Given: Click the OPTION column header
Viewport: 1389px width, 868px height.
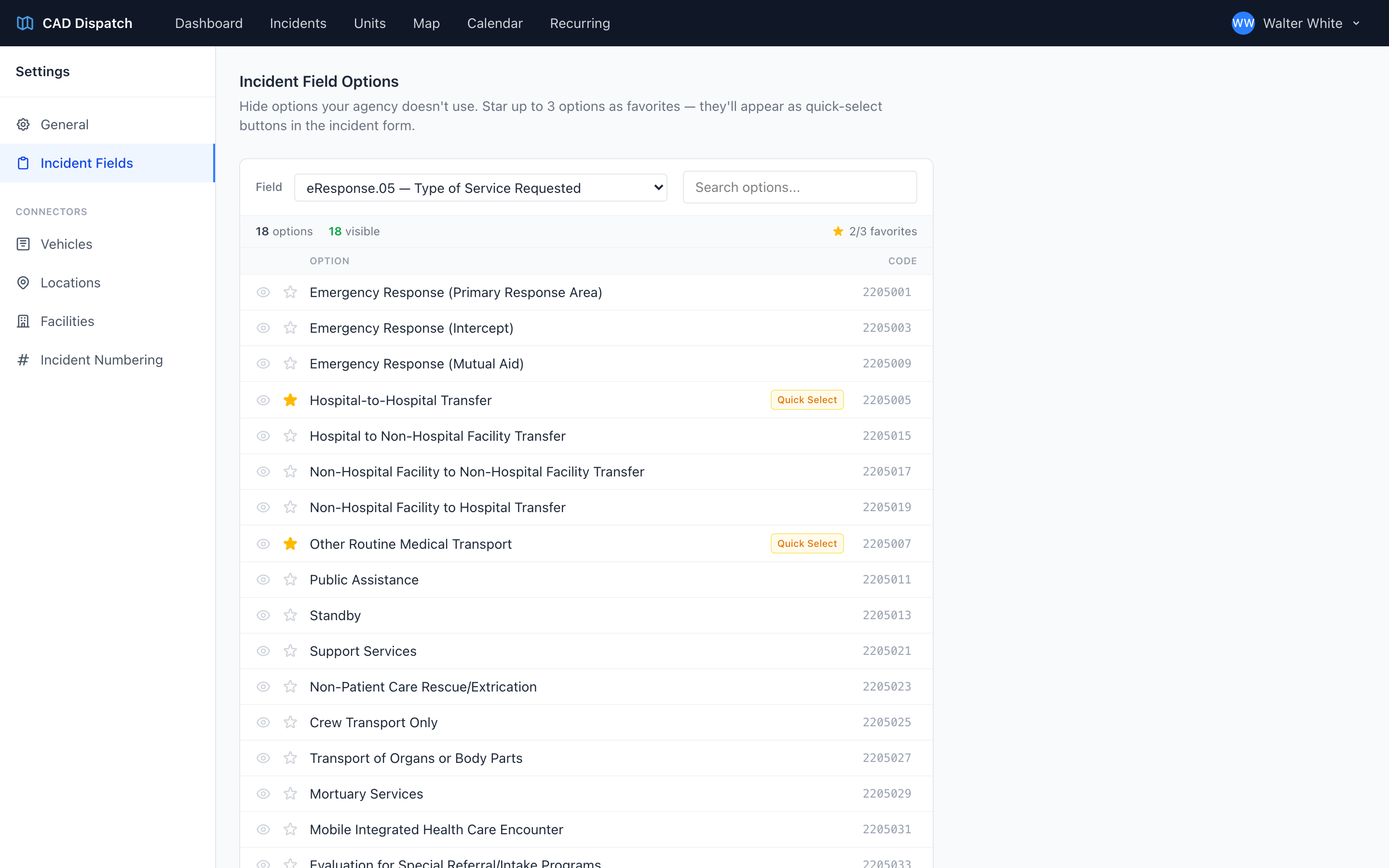Looking at the screenshot, I should (329, 260).
